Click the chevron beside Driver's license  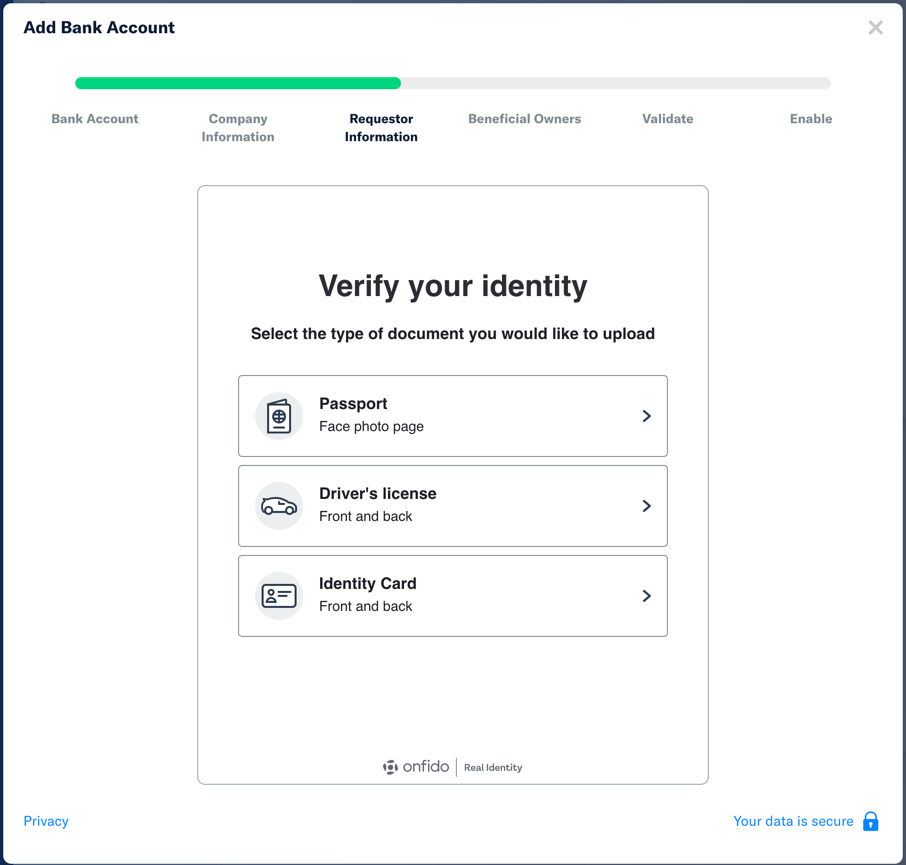[647, 506]
